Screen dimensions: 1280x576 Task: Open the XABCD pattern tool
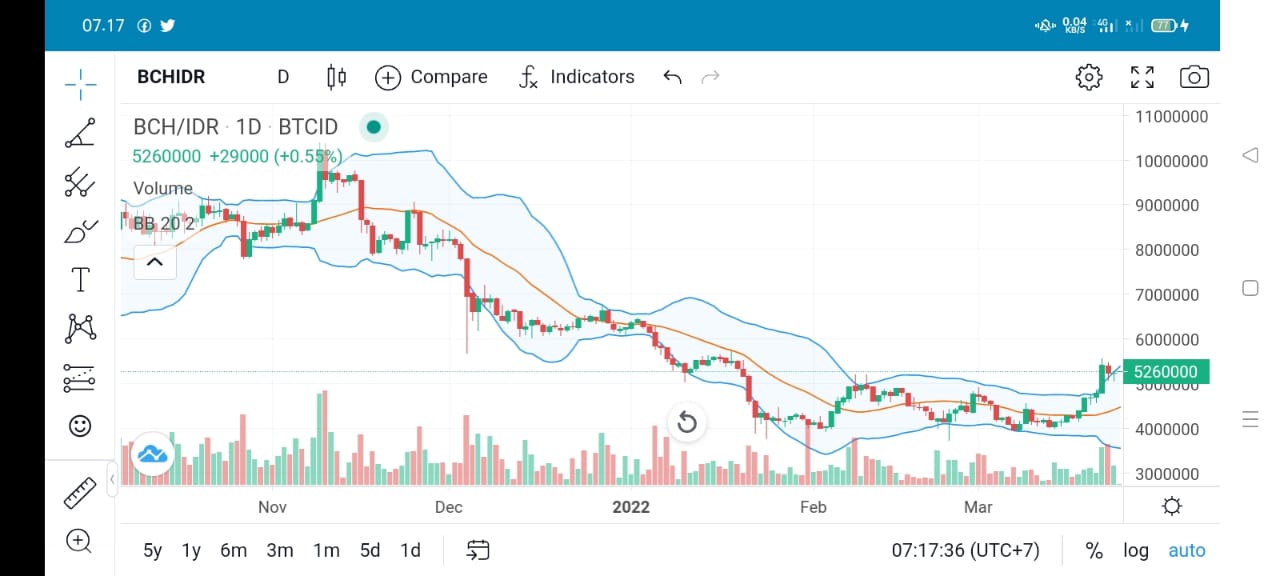pyautogui.click(x=80, y=328)
